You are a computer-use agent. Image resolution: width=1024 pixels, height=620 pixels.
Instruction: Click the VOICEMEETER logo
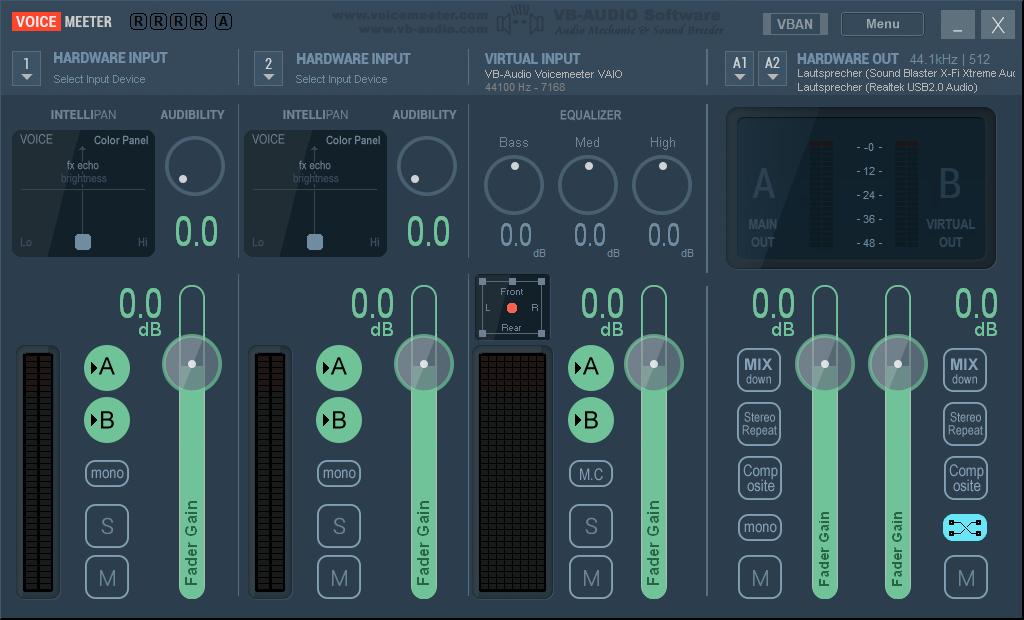(62, 22)
